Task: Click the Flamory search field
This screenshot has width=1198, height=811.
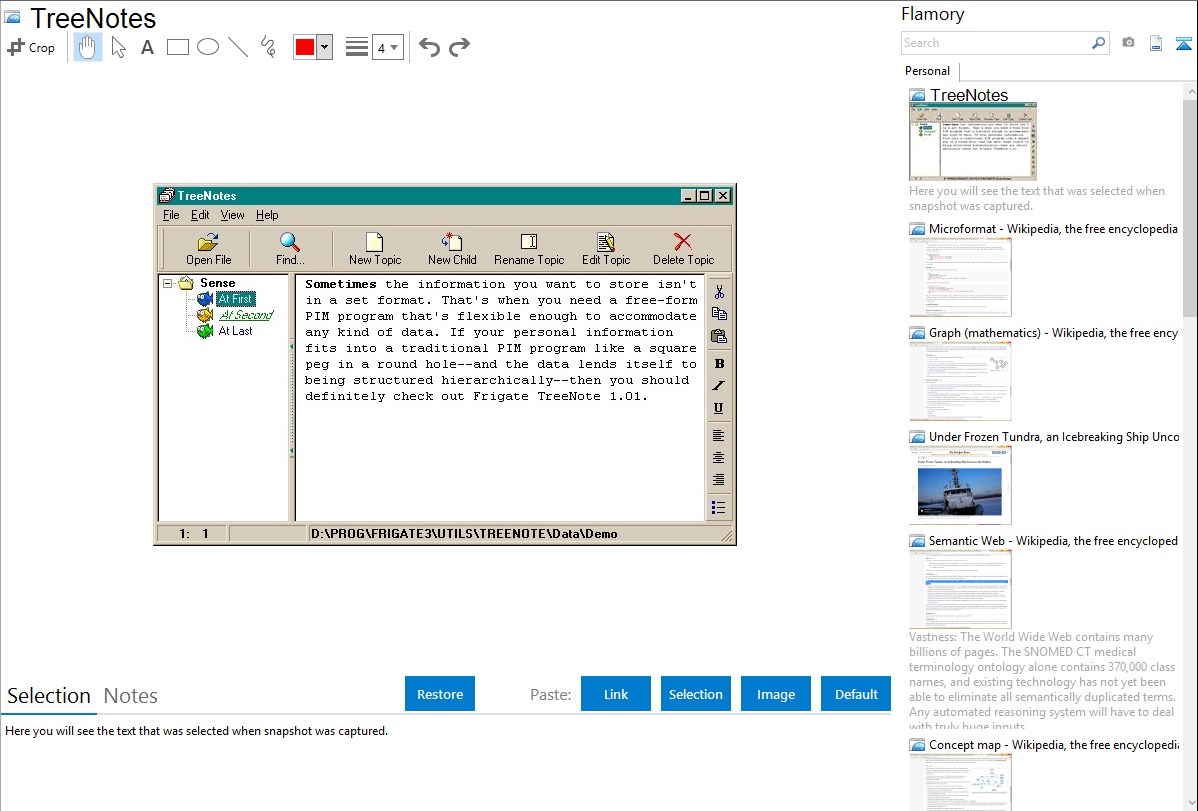Action: pyautogui.click(x=996, y=43)
